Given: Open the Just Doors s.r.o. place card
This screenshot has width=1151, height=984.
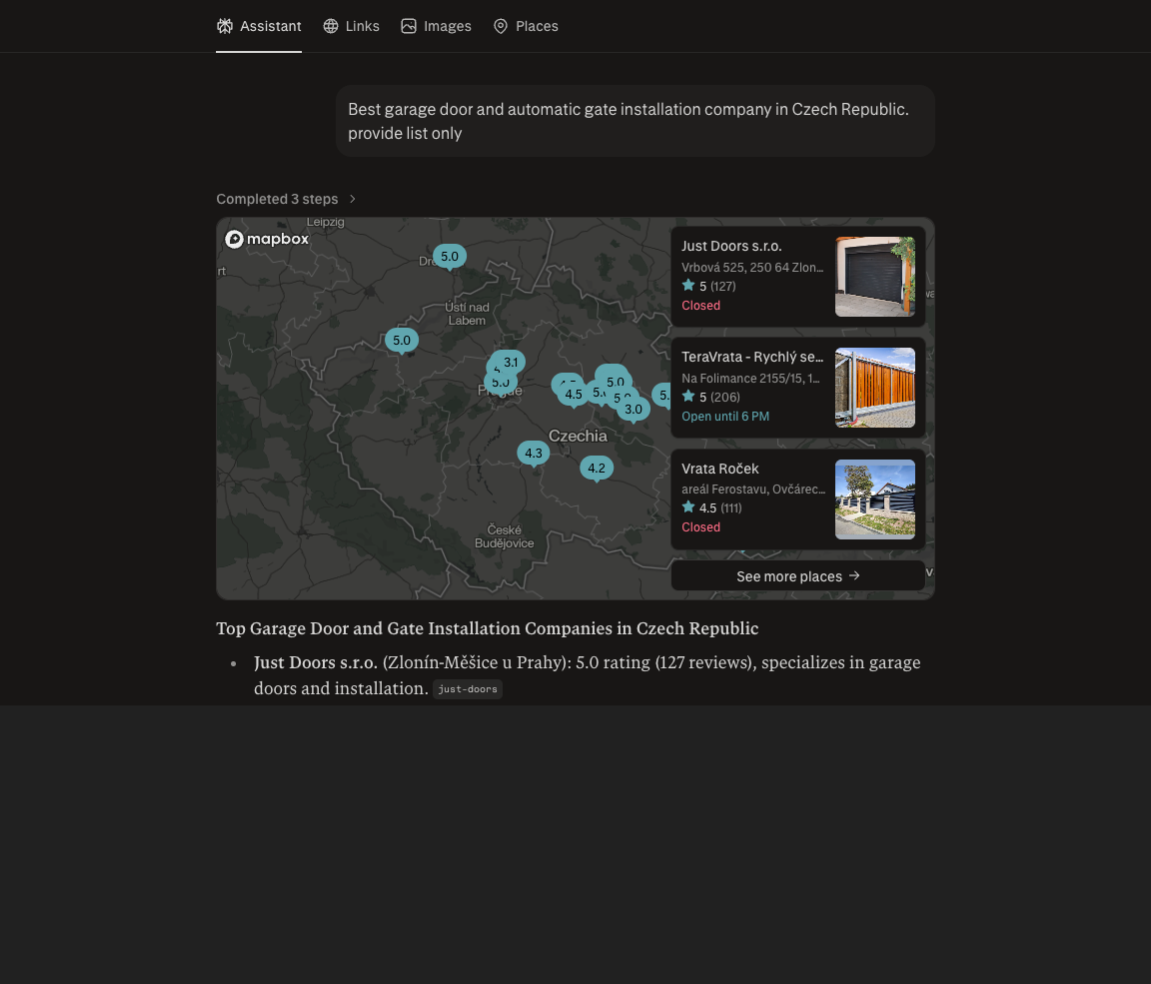Looking at the screenshot, I should click(x=752, y=275).
